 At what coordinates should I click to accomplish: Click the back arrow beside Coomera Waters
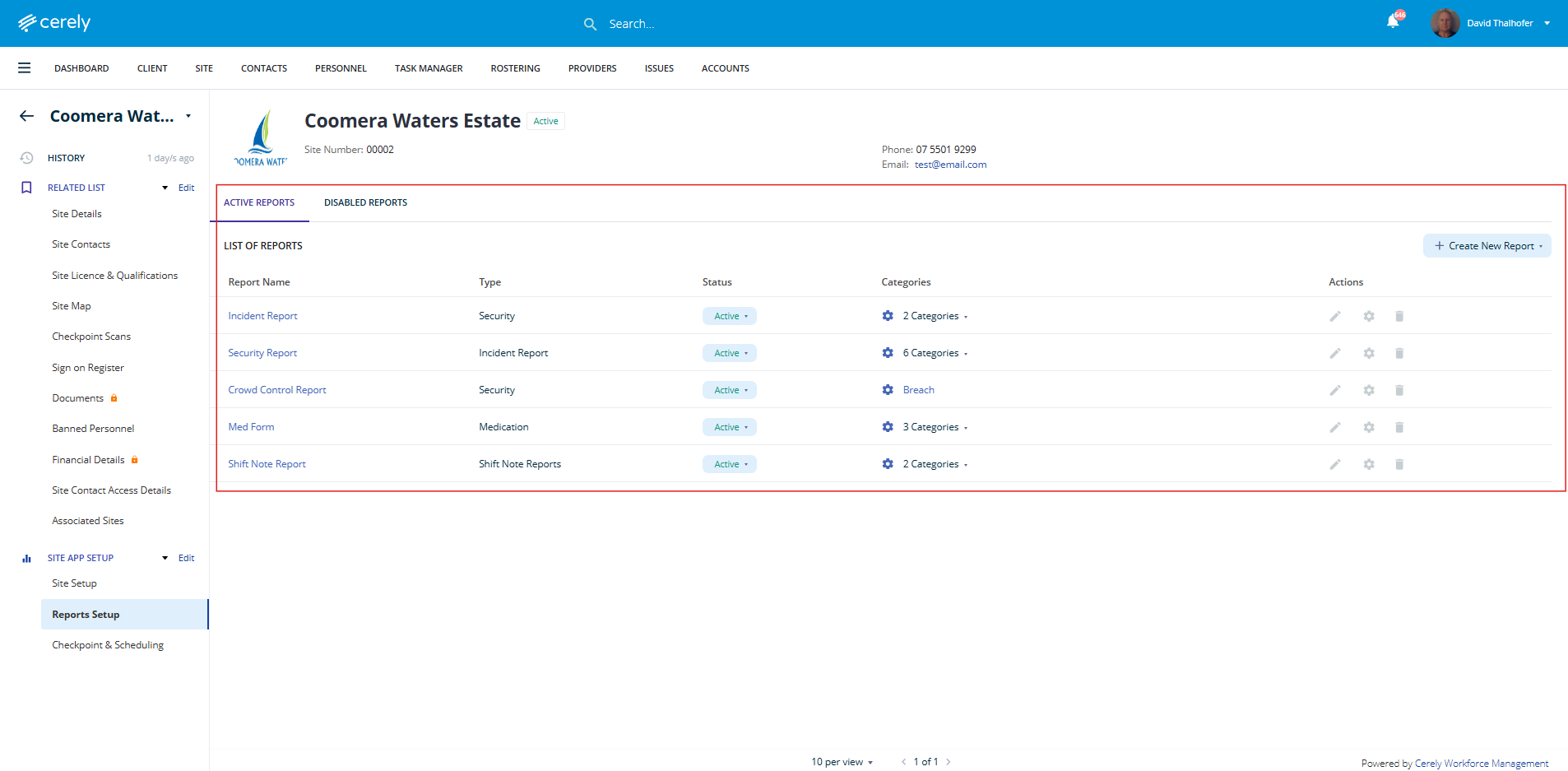(27, 116)
